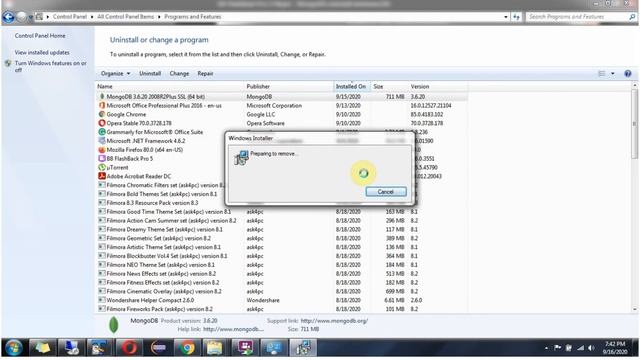
Task: Select the Microsoft .NET Framework icon
Action: (102, 141)
